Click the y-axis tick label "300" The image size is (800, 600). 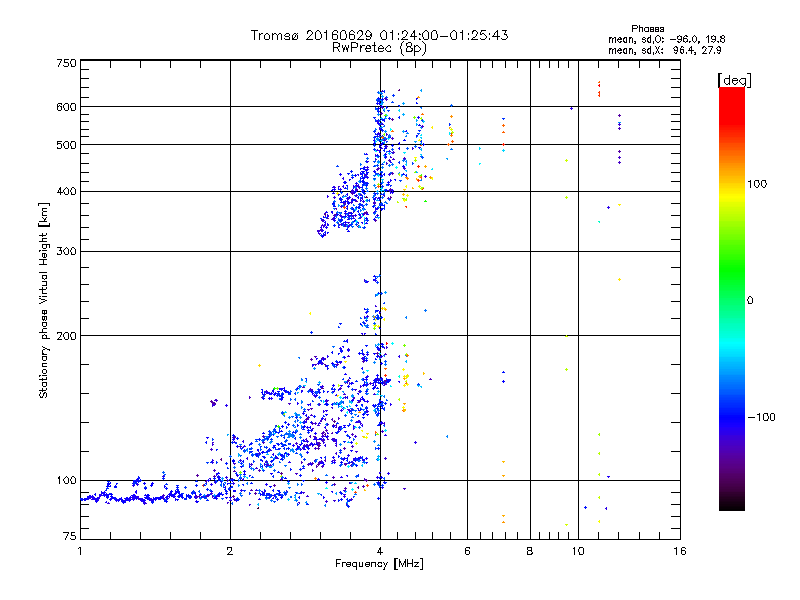point(67,252)
